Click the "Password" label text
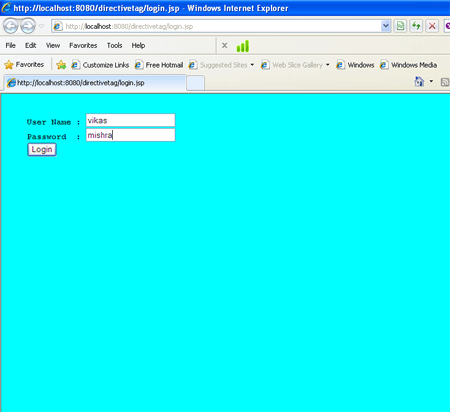Screen dimensions: 450x412 [47, 137]
